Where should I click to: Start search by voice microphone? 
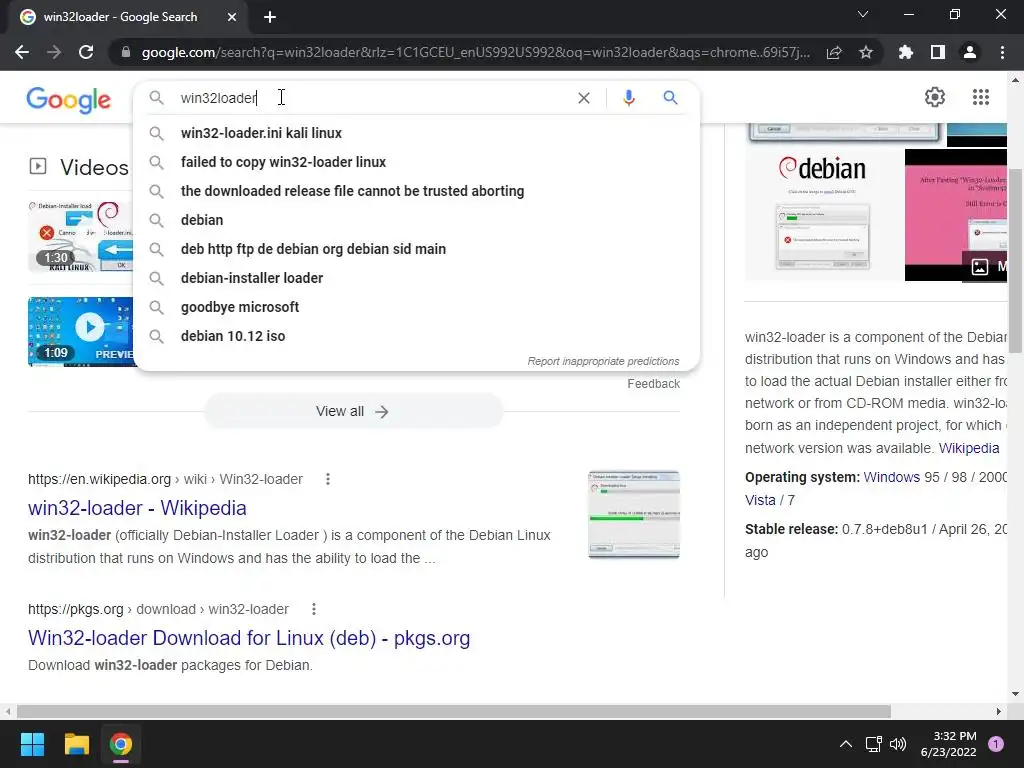click(629, 98)
